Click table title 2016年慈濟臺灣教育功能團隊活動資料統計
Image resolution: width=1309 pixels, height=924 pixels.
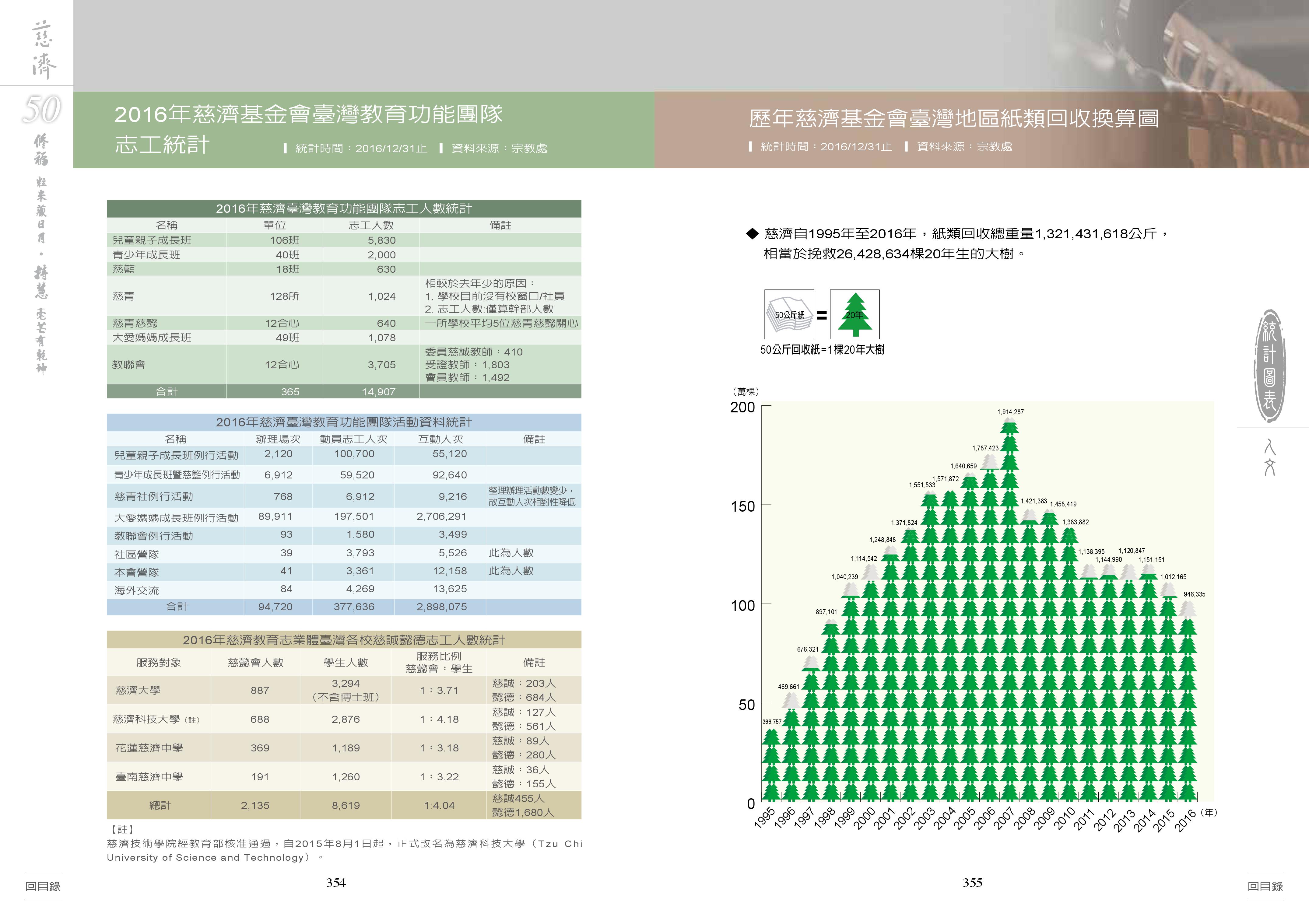coord(344,422)
